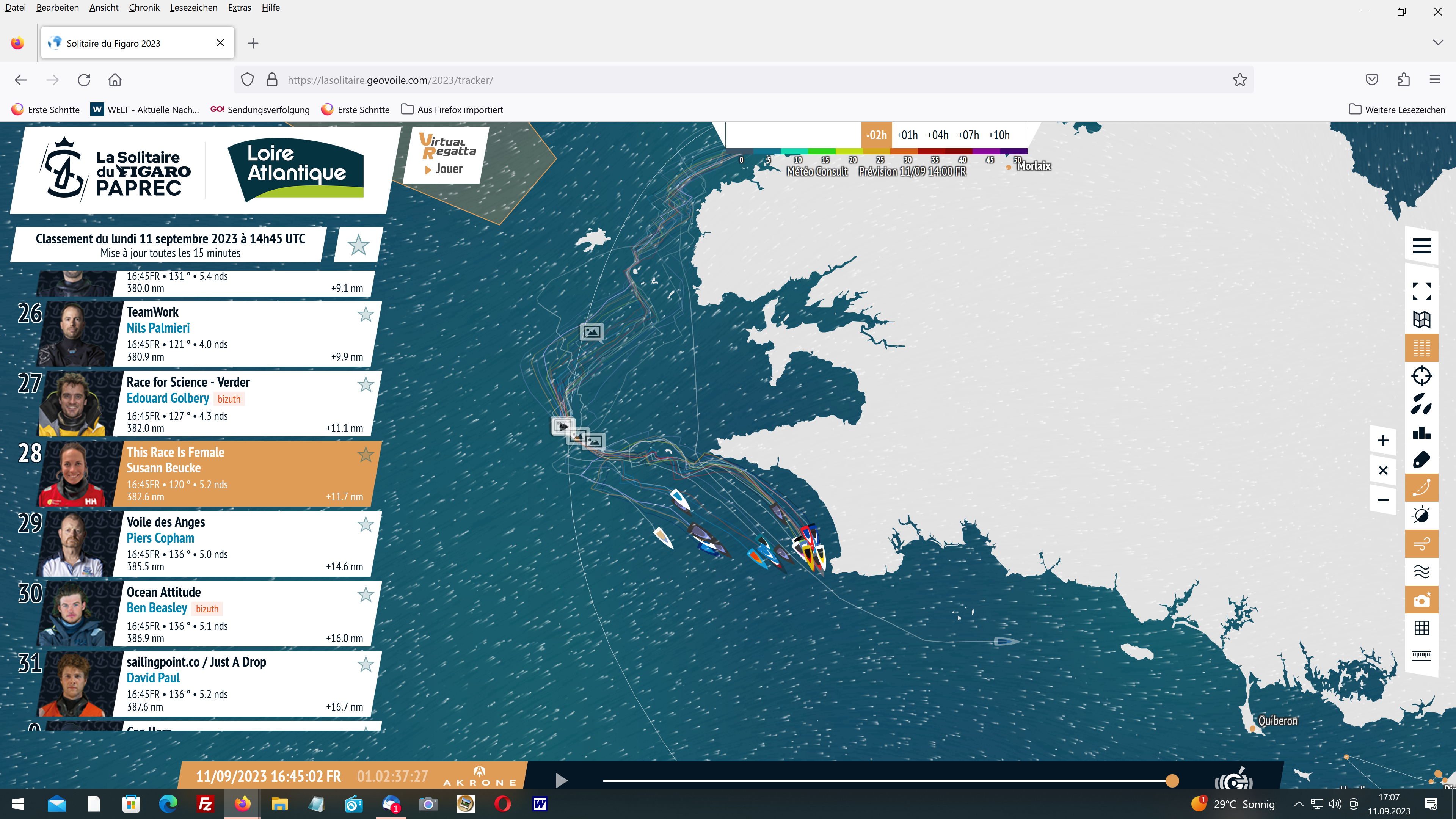Toggle wind display layer
The width and height of the screenshot is (1456, 819).
coord(1421,544)
